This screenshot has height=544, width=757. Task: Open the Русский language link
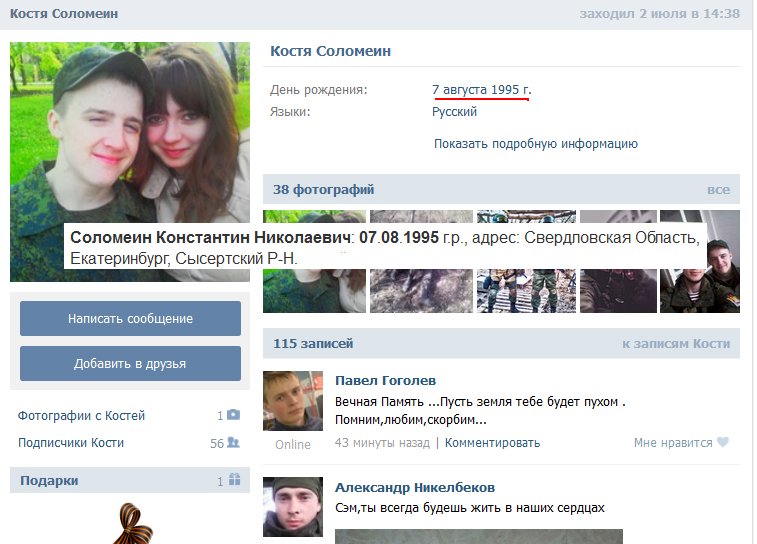(454, 112)
